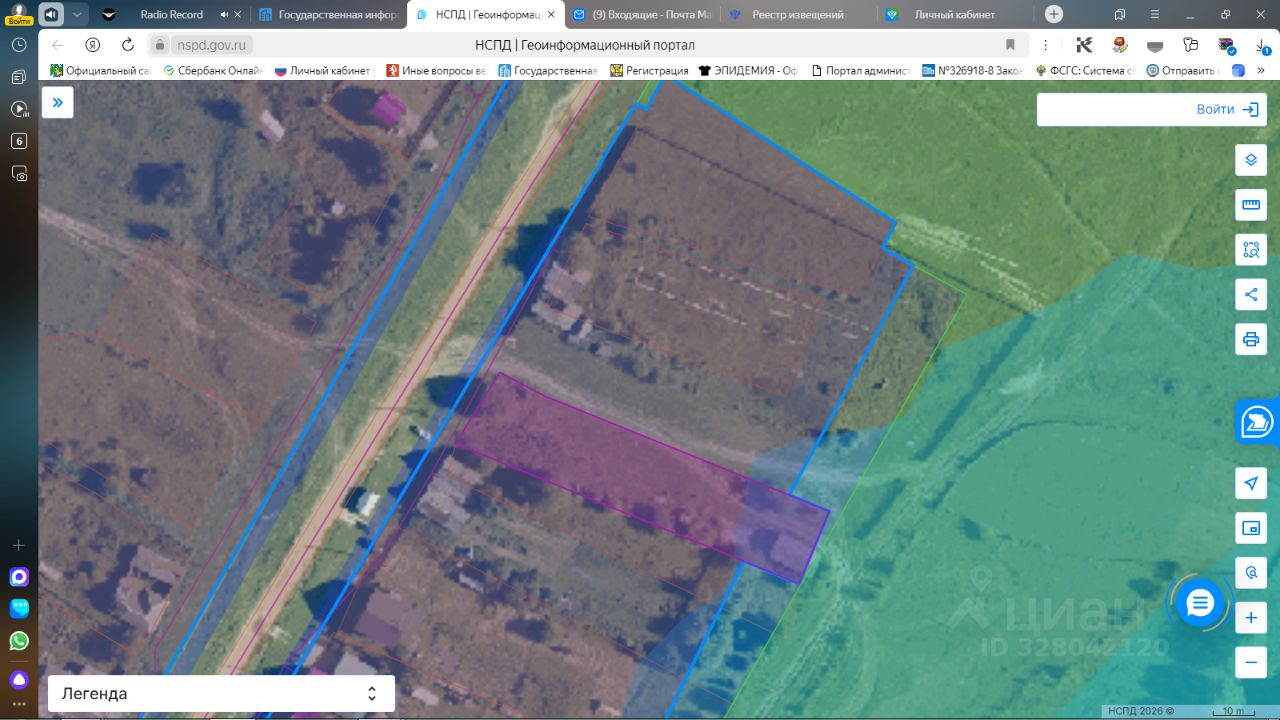Open the blue side feedback widget
1280x720 pixels.
point(1258,422)
